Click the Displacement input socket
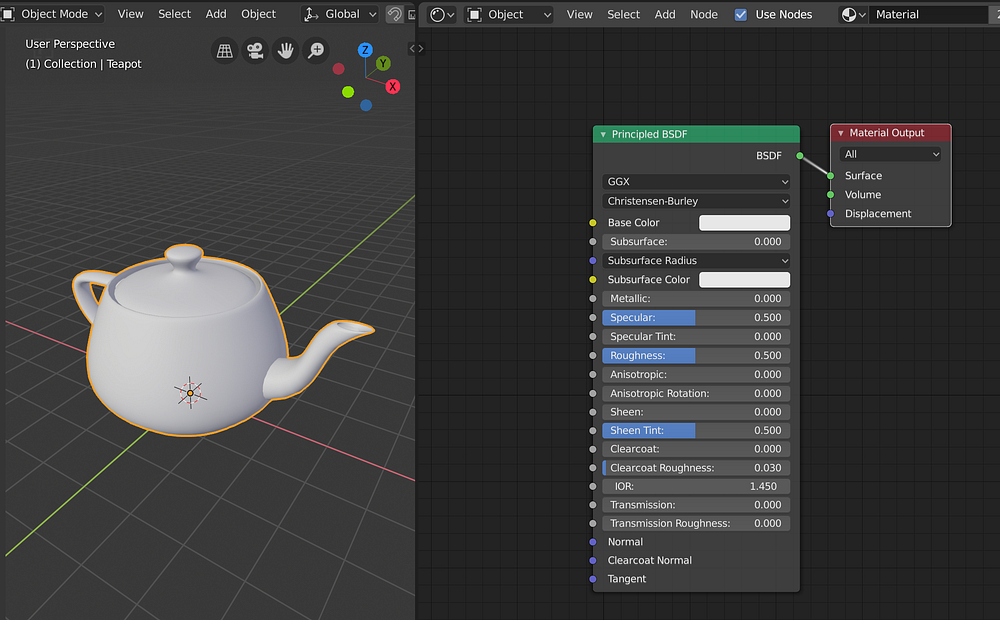This screenshot has height=620, width=1000. [830, 214]
